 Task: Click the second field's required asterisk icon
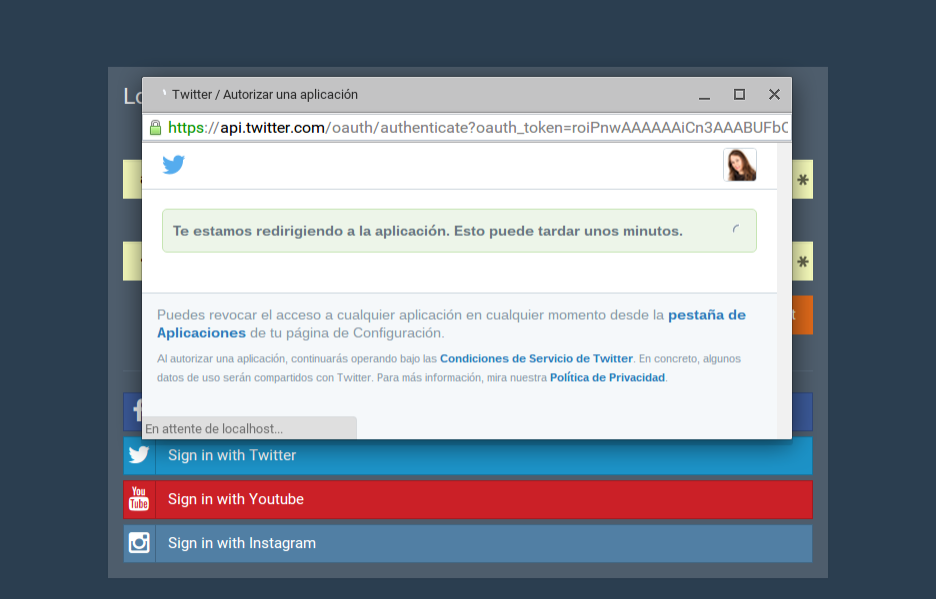[x=803, y=262]
